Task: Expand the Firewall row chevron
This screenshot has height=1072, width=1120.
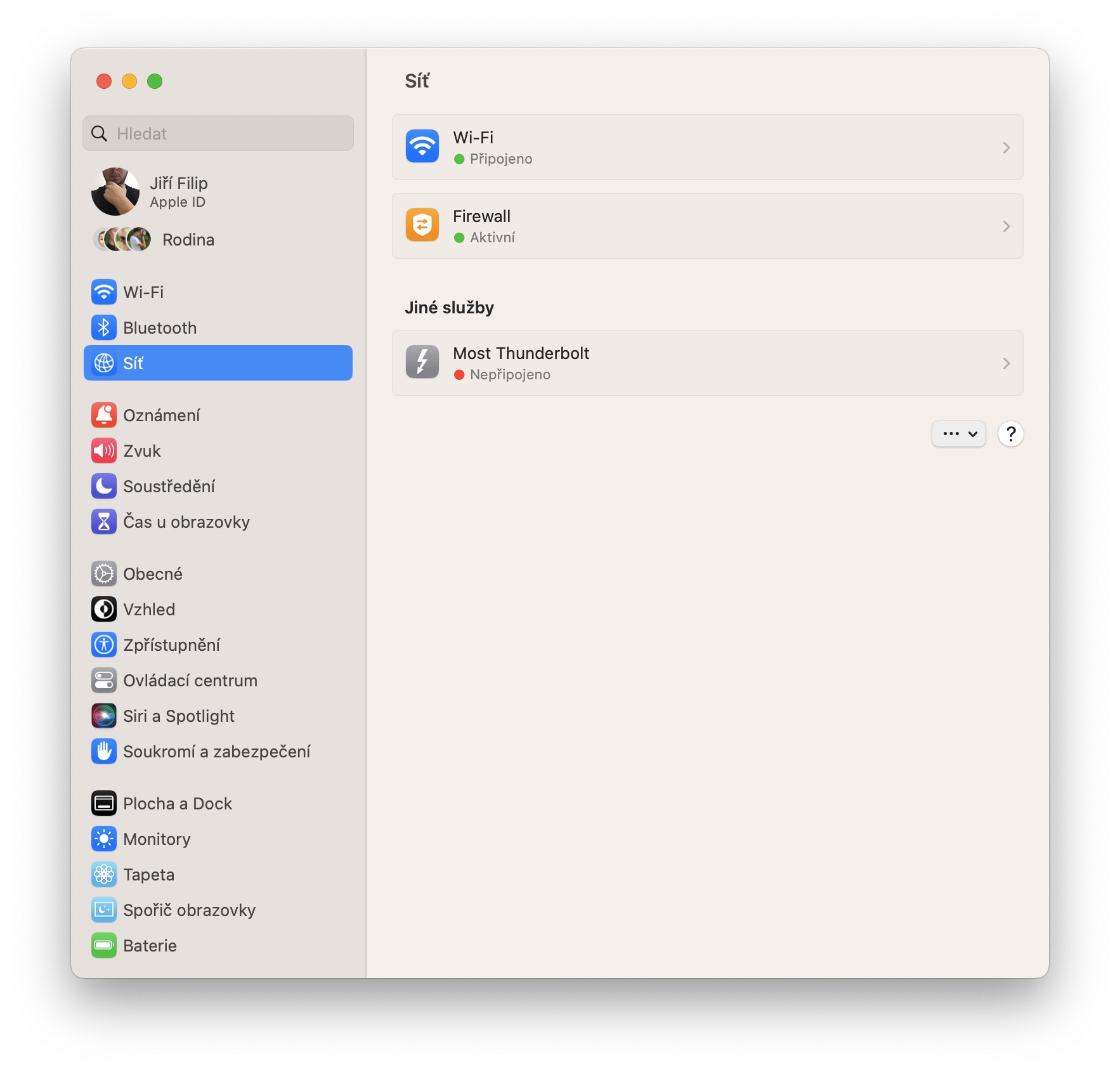Action: click(1006, 226)
